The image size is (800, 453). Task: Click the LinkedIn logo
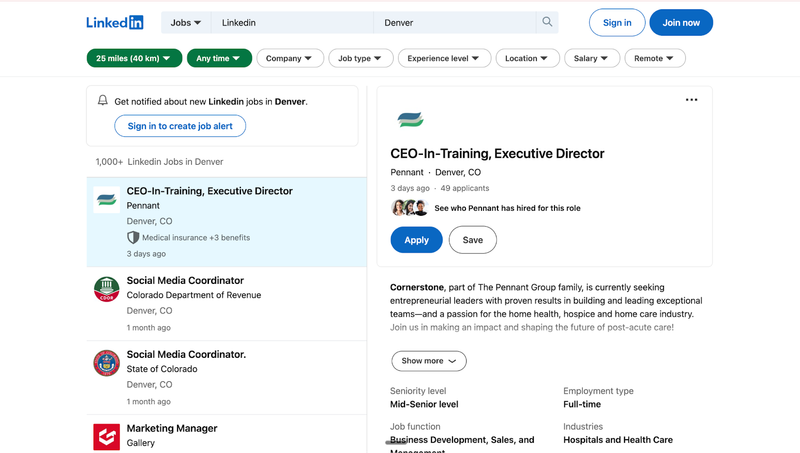pos(114,22)
